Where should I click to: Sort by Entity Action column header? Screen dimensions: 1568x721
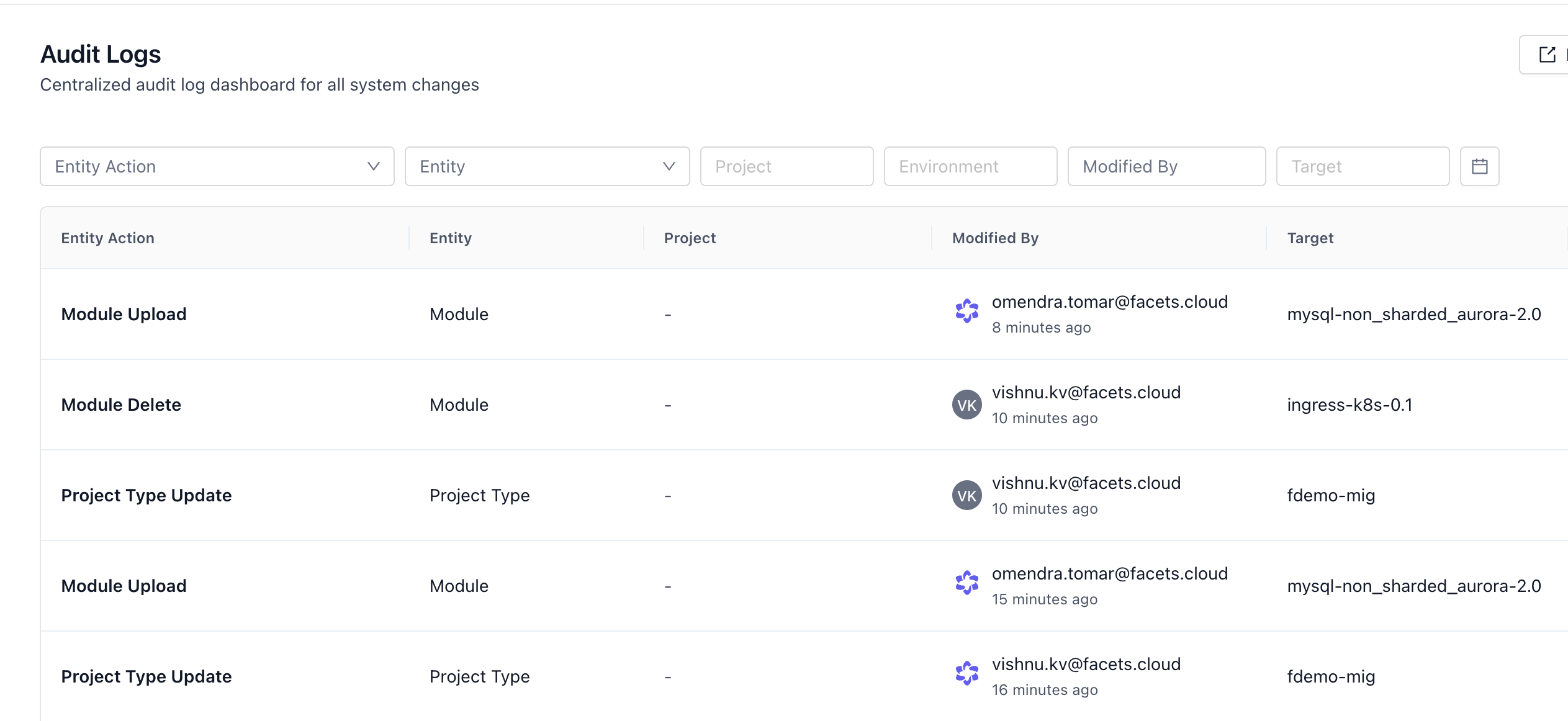point(107,238)
